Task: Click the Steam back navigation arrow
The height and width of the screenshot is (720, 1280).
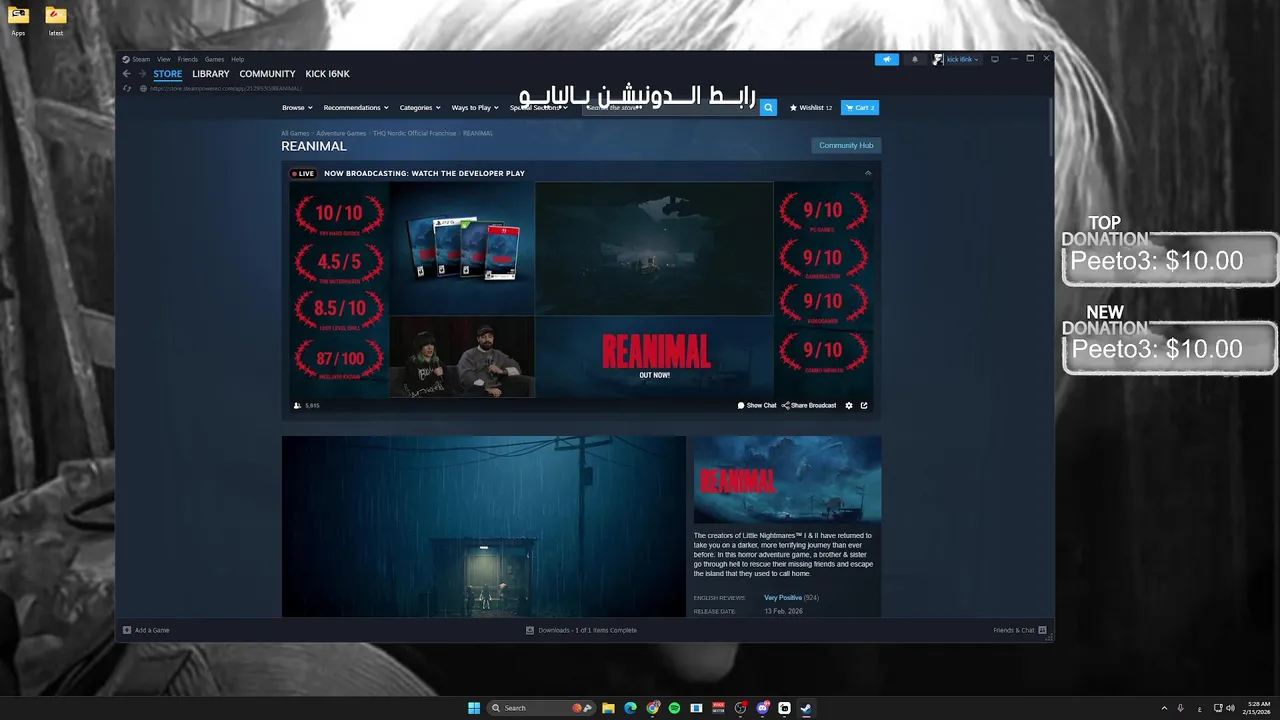Action: pyautogui.click(x=126, y=74)
